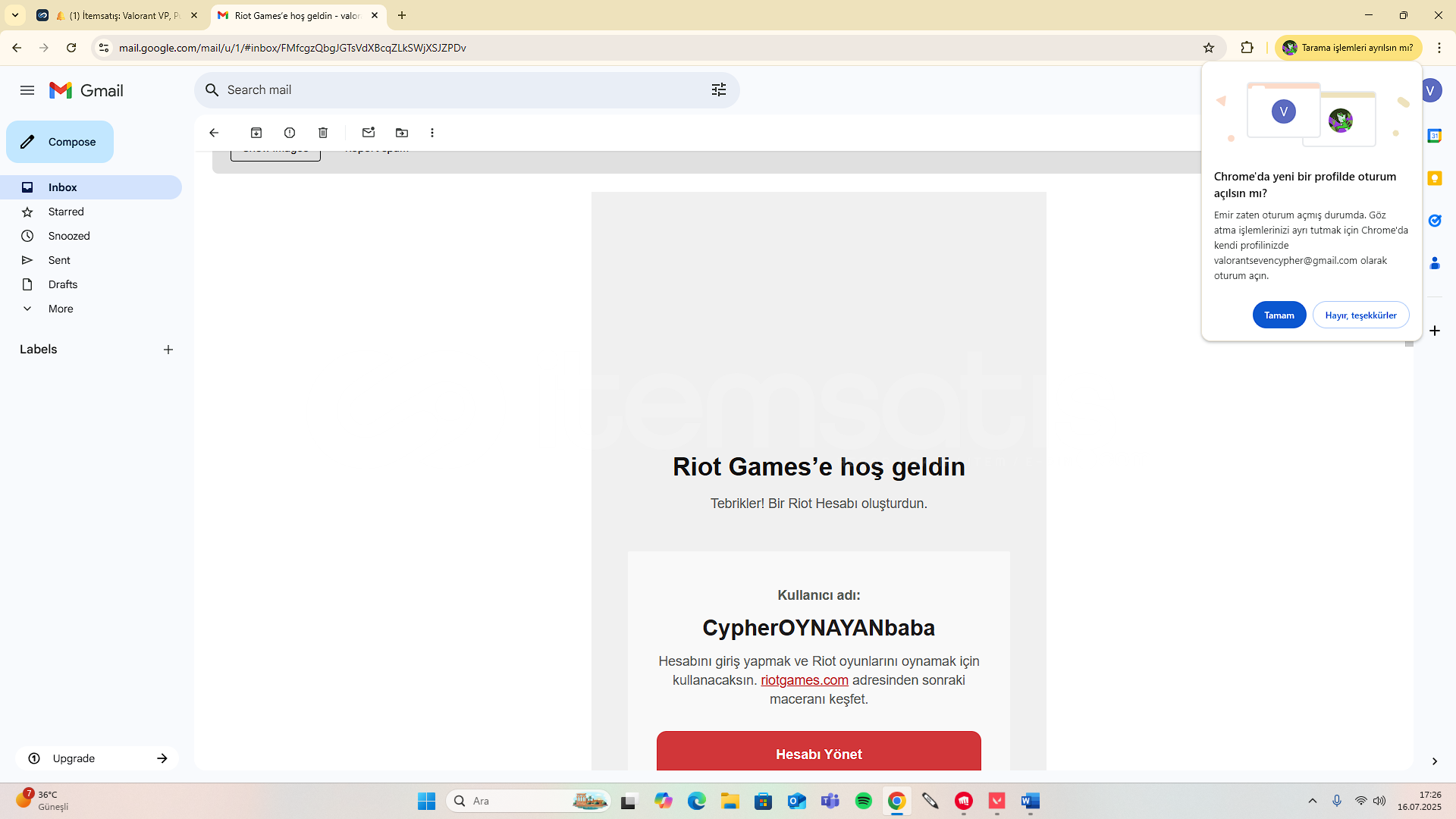Open Contacts side panel icon

click(1435, 263)
